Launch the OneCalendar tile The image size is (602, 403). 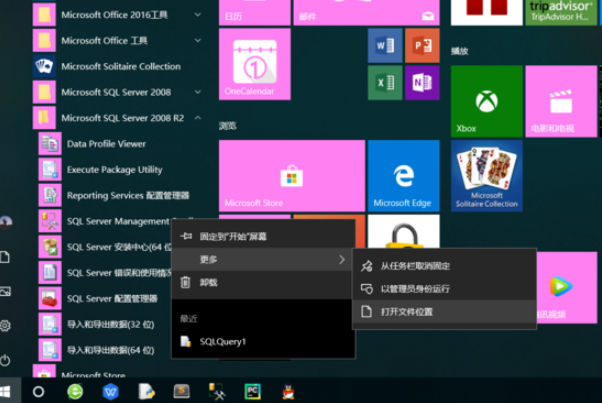point(255,64)
